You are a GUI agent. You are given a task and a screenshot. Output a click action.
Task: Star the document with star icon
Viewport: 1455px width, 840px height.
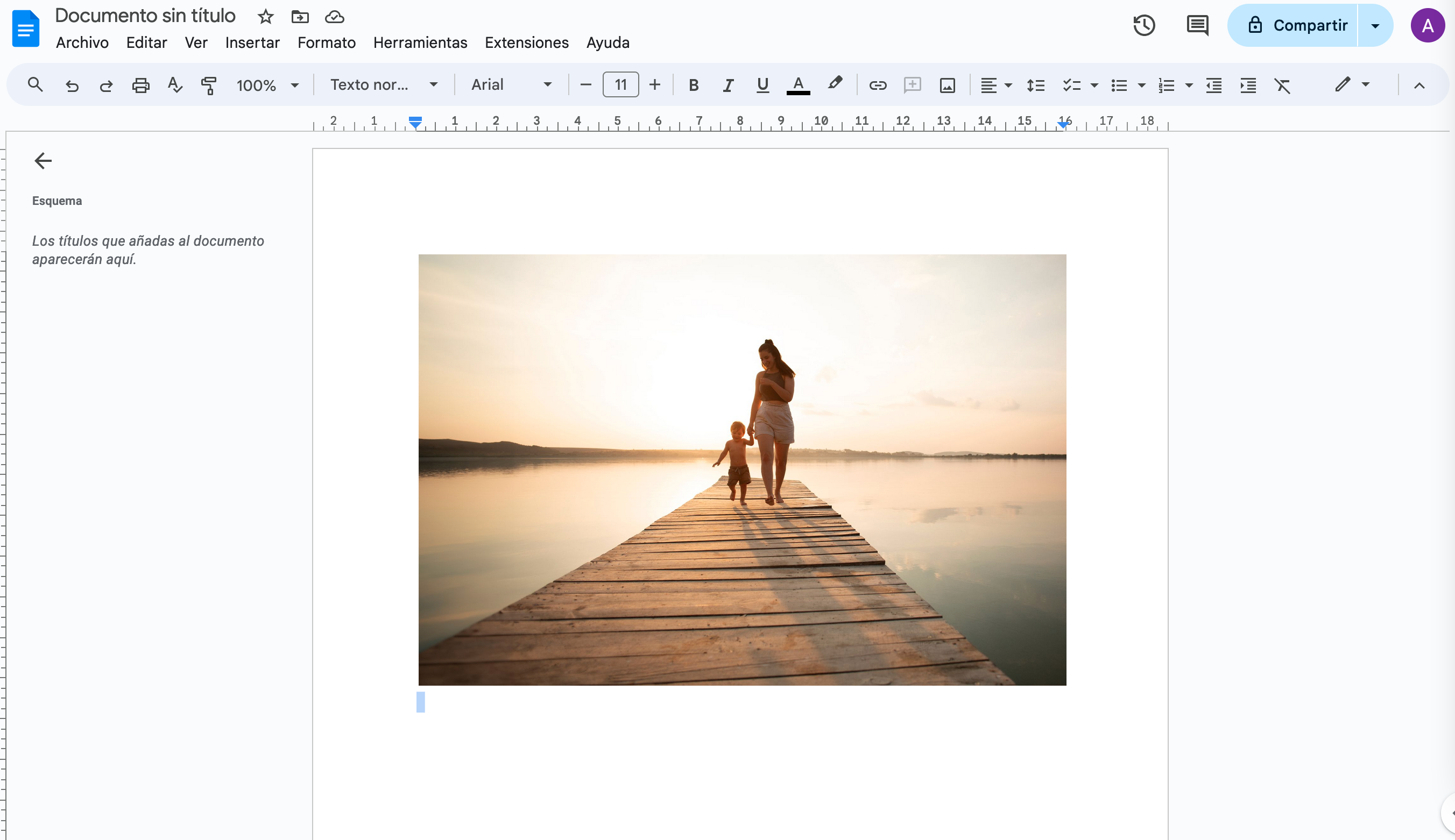[x=265, y=17]
